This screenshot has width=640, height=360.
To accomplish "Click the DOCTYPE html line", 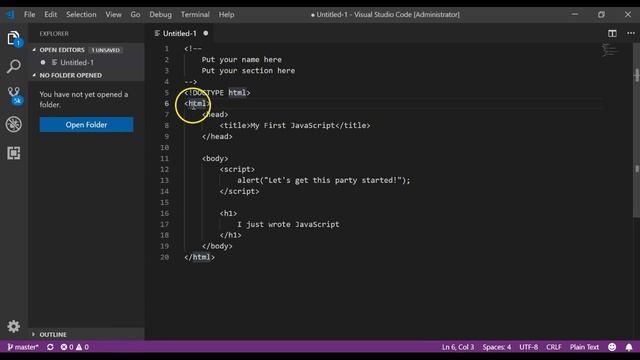I will (x=217, y=93).
